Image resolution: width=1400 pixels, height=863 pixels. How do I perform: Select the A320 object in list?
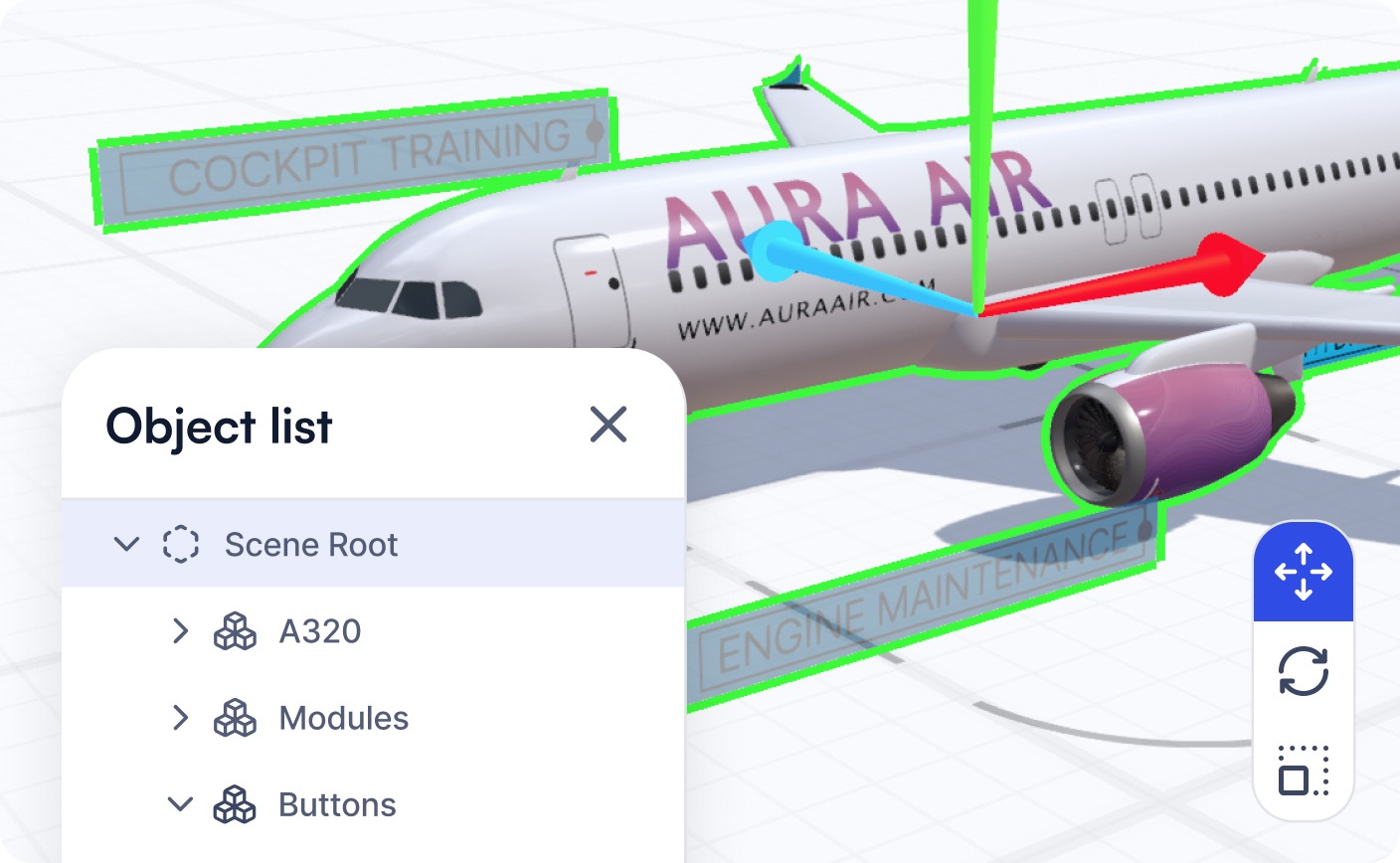[374, 630]
